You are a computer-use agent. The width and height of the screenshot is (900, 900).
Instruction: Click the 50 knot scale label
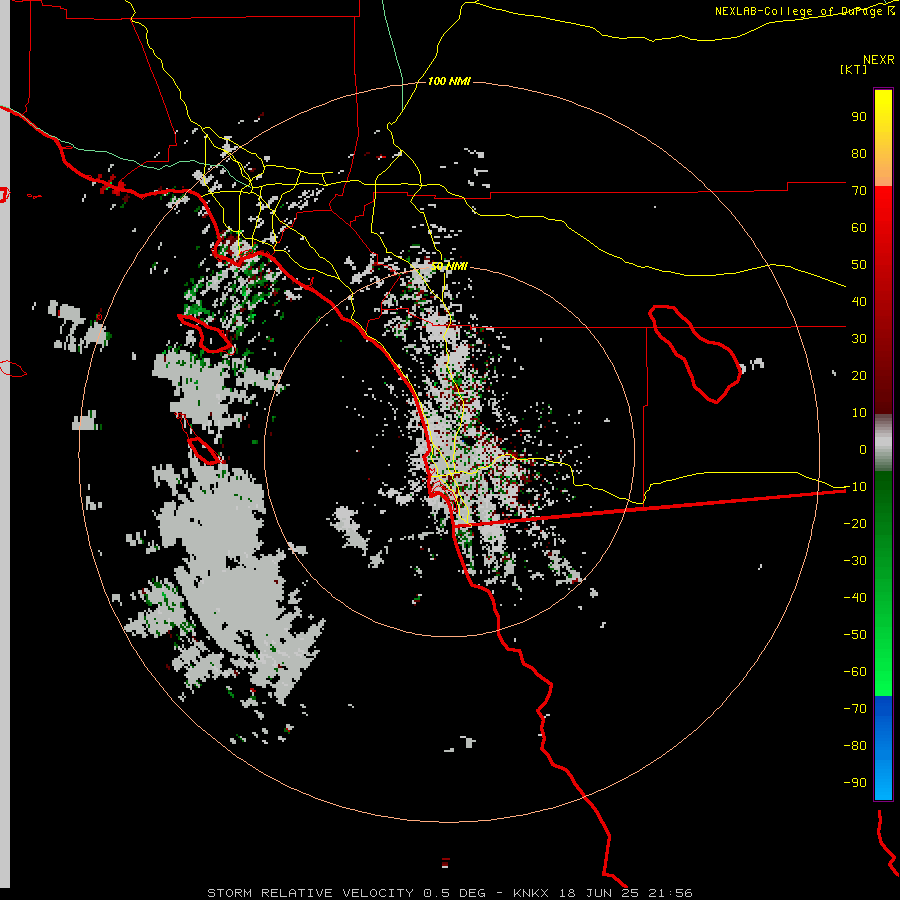[859, 265]
